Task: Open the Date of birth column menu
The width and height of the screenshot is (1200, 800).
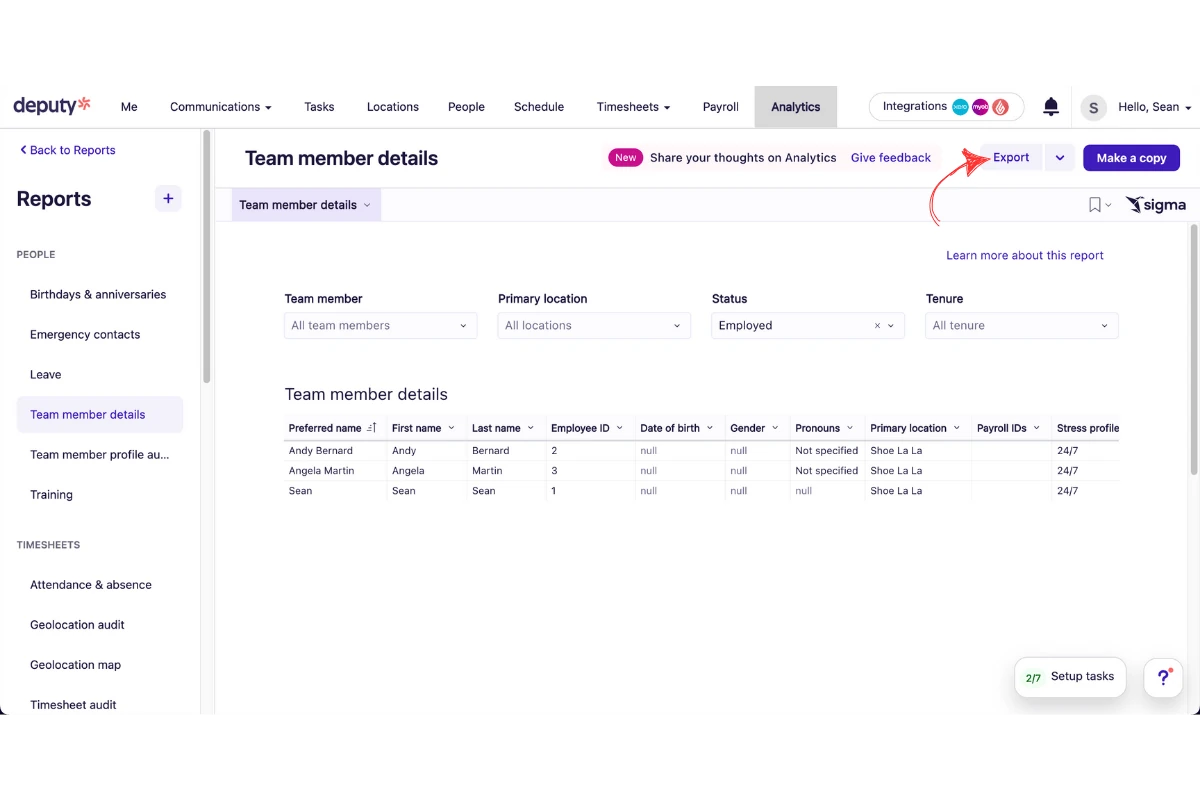Action: [710, 428]
